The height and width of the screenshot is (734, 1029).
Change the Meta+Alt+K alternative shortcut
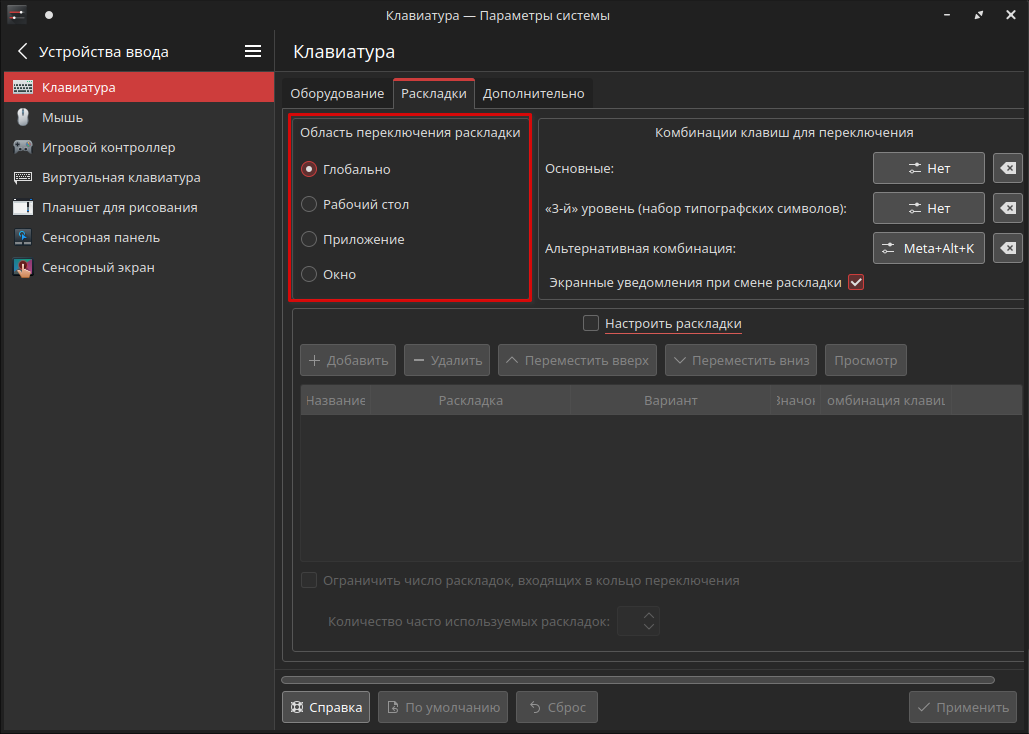click(929, 248)
